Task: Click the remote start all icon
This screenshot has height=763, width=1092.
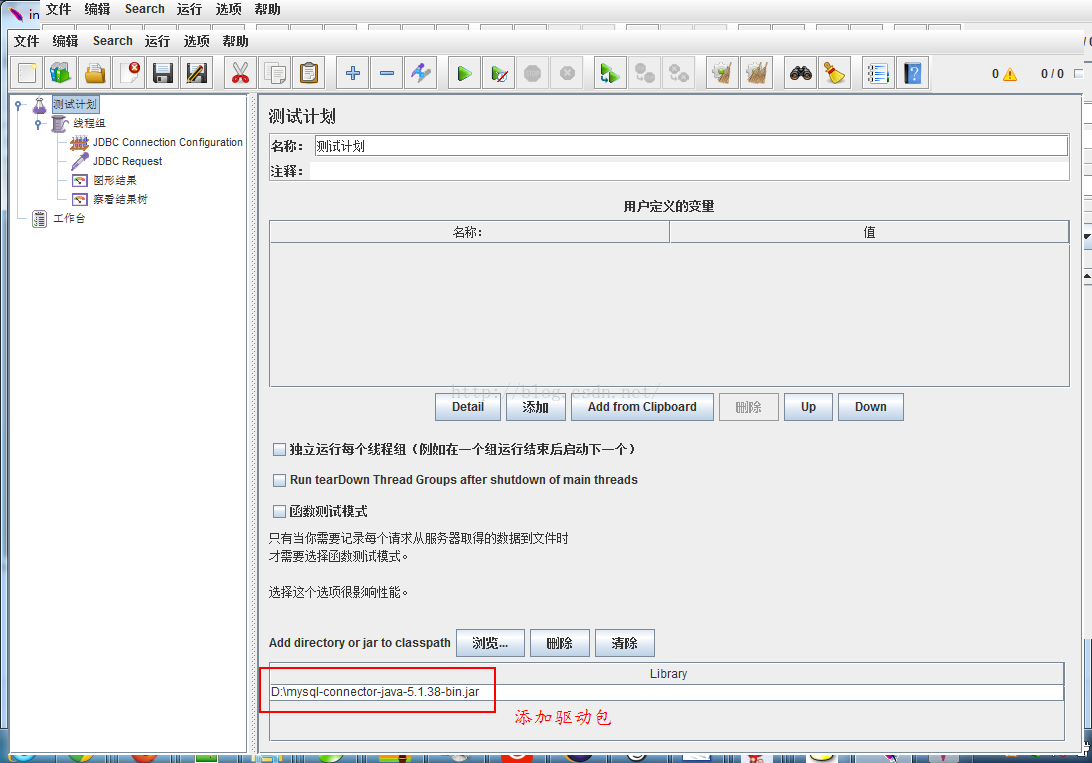Action: [609, 72]
